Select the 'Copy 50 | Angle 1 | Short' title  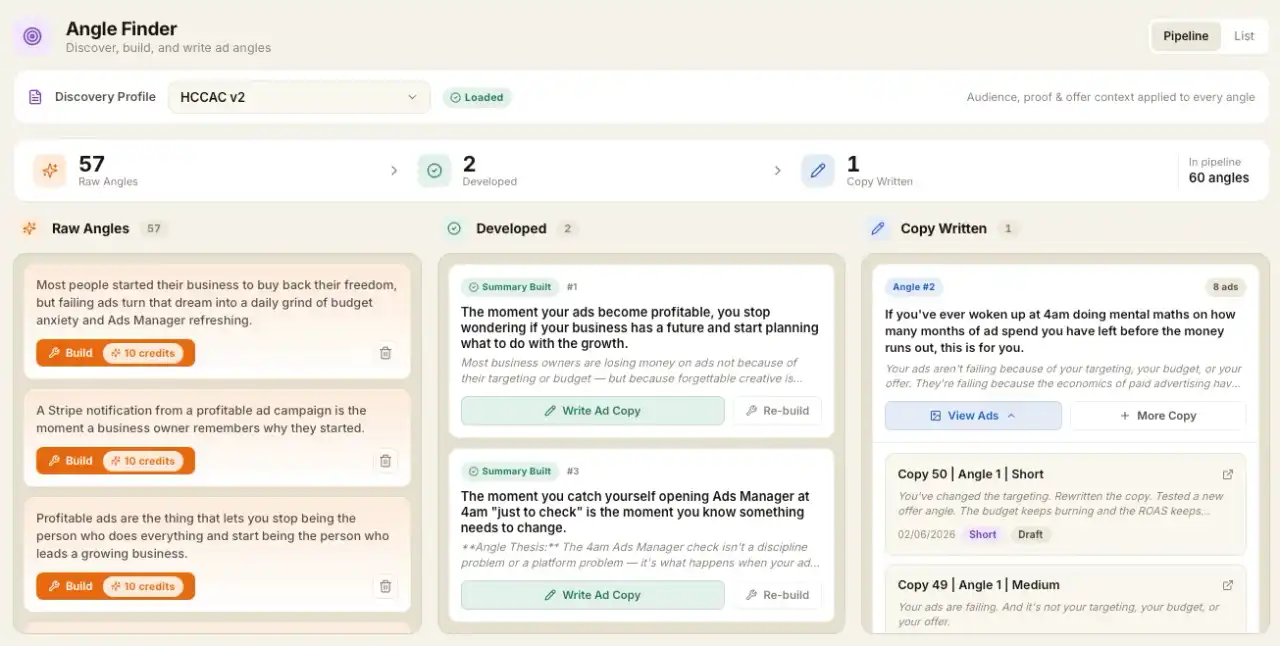pos(971,474)
